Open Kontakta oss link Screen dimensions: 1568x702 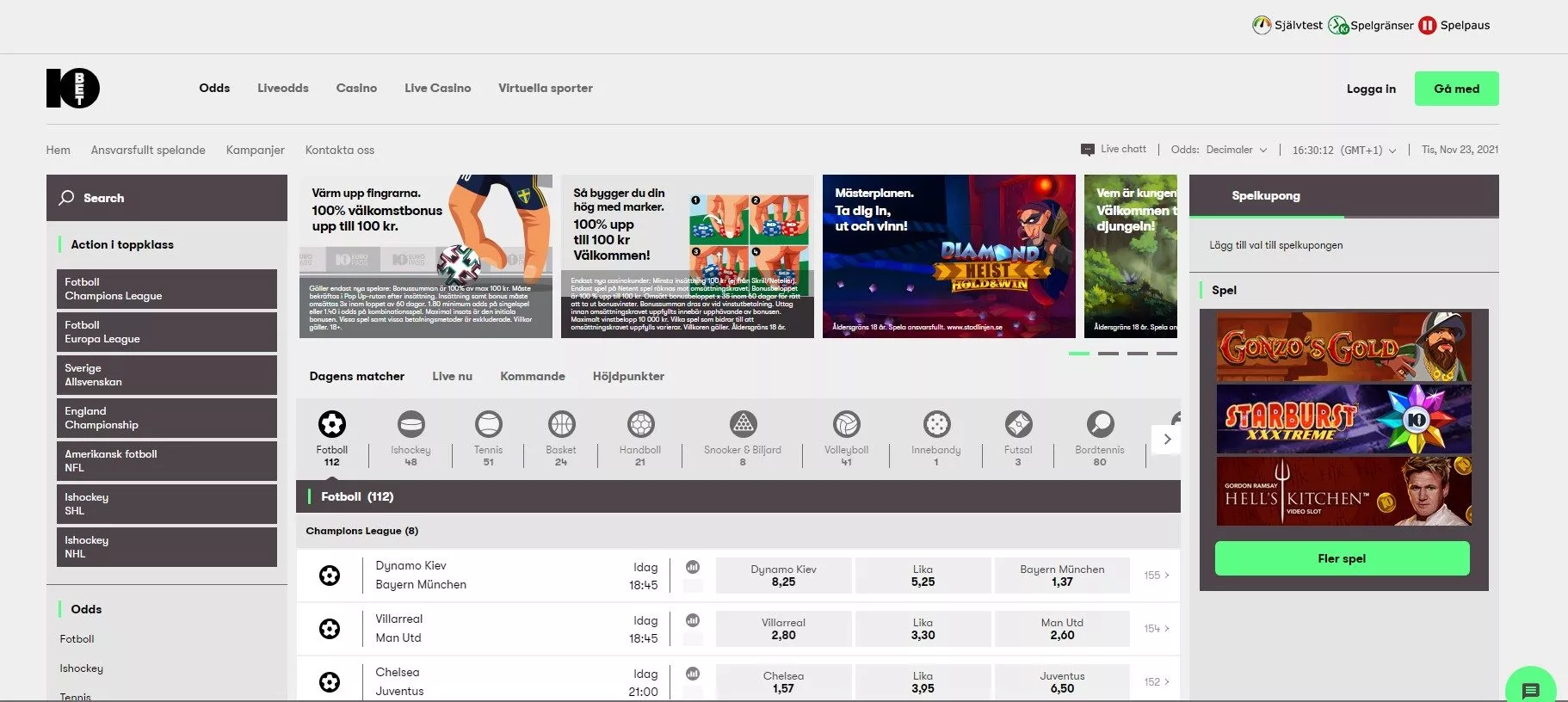click(340, 150)
